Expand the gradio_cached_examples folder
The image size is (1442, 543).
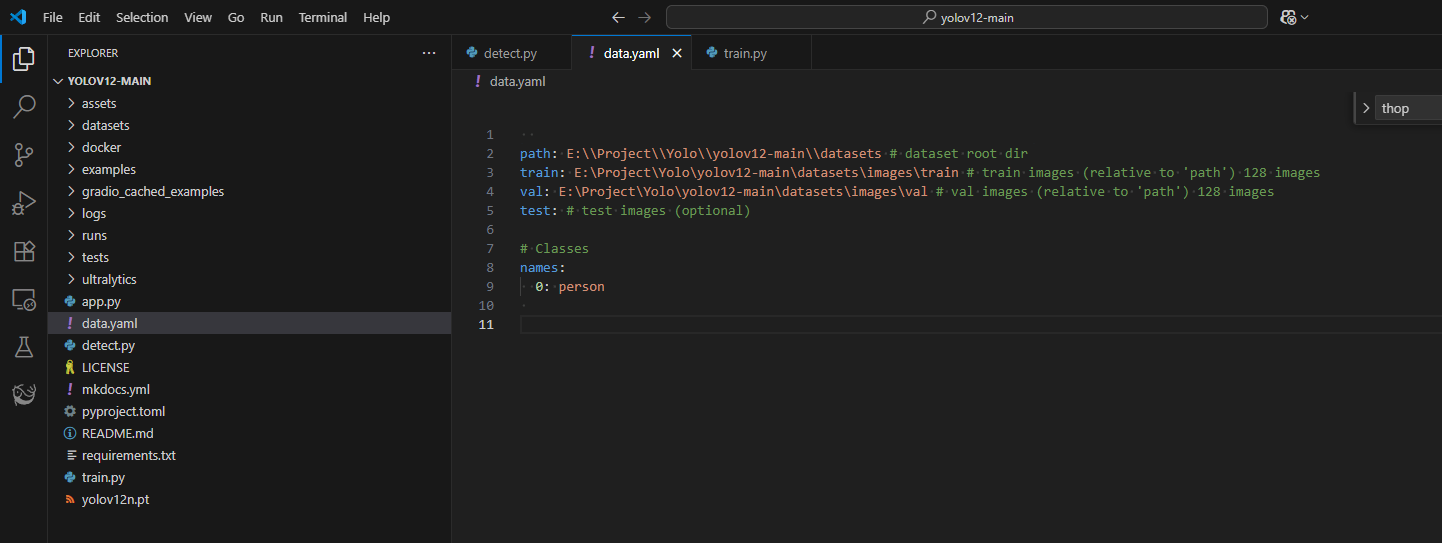[71, 191]
